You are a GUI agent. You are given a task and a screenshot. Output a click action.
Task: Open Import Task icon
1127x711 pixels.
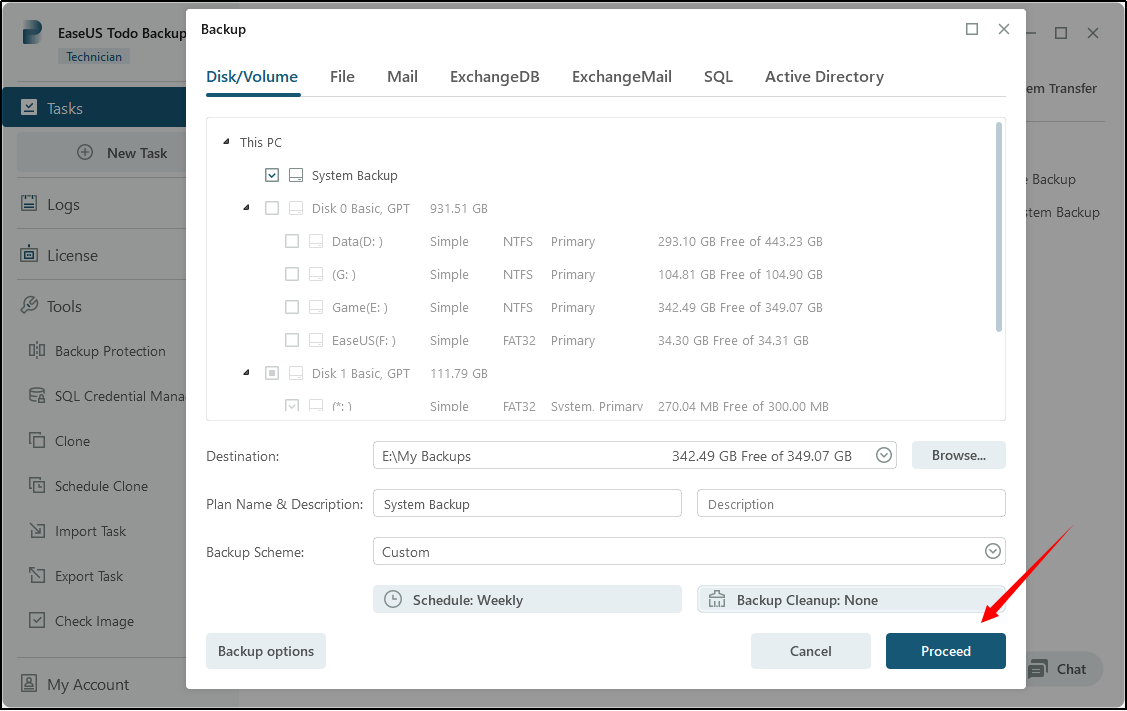(x=37, y=531)
